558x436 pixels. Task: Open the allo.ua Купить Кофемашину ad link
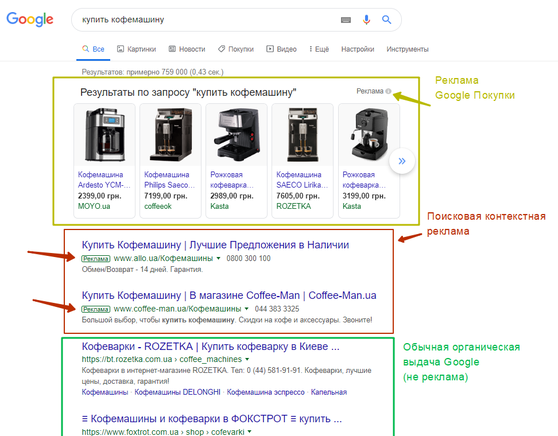point(215,245)
